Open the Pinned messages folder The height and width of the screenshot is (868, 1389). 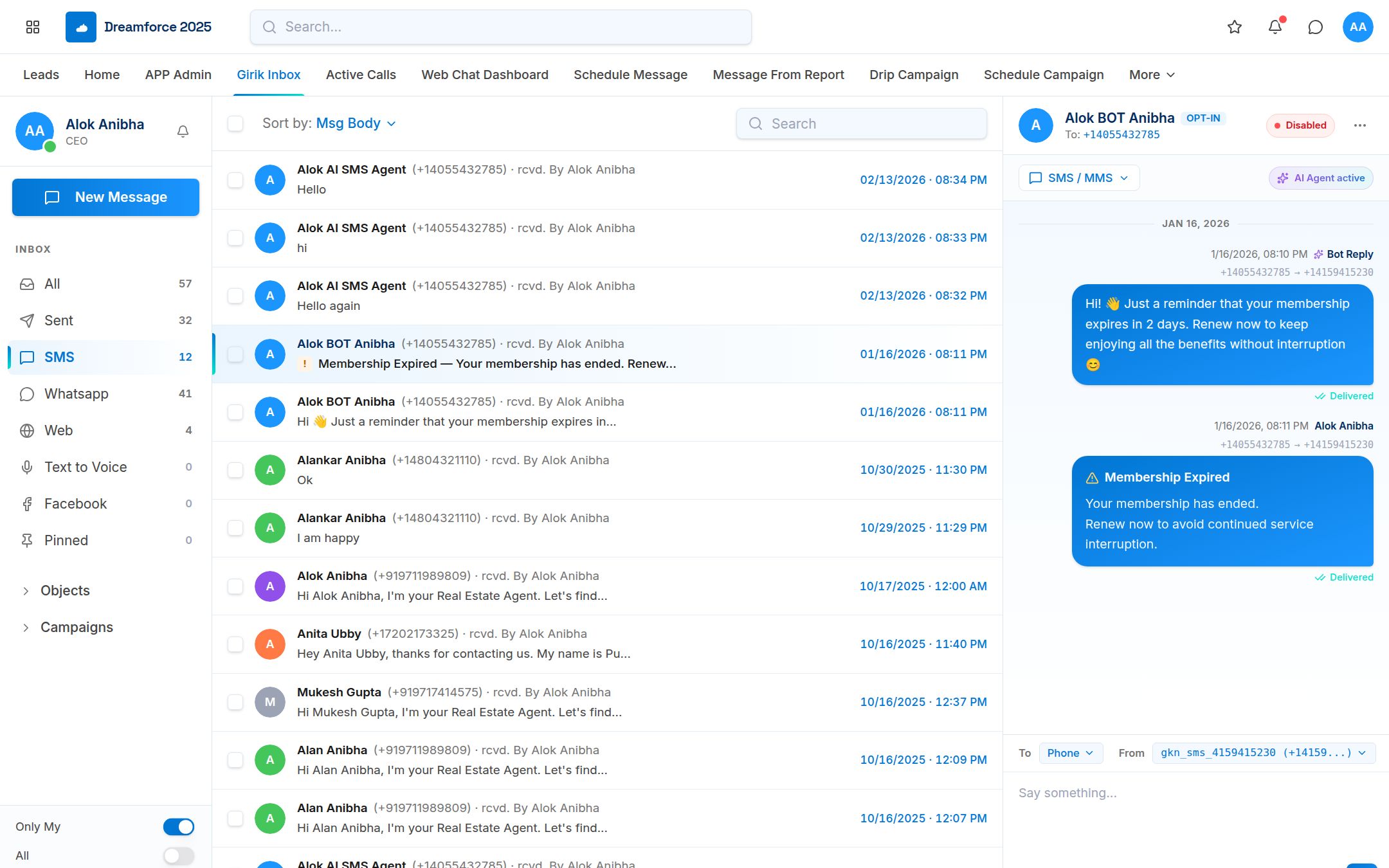[x=105, y=540]
